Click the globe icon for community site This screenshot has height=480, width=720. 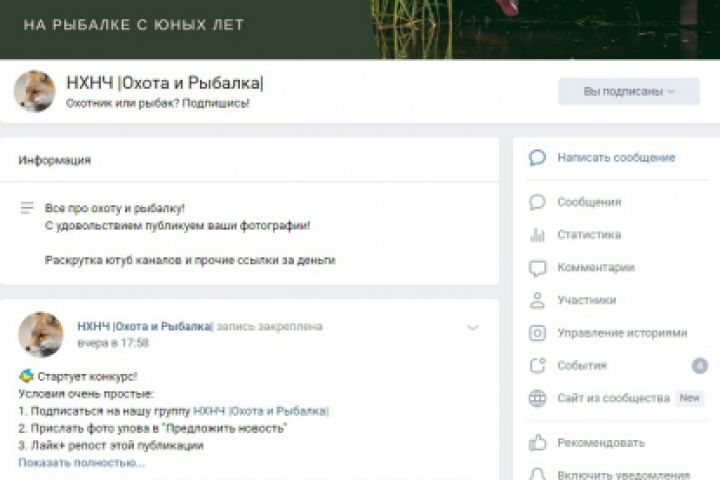point(537,398)
